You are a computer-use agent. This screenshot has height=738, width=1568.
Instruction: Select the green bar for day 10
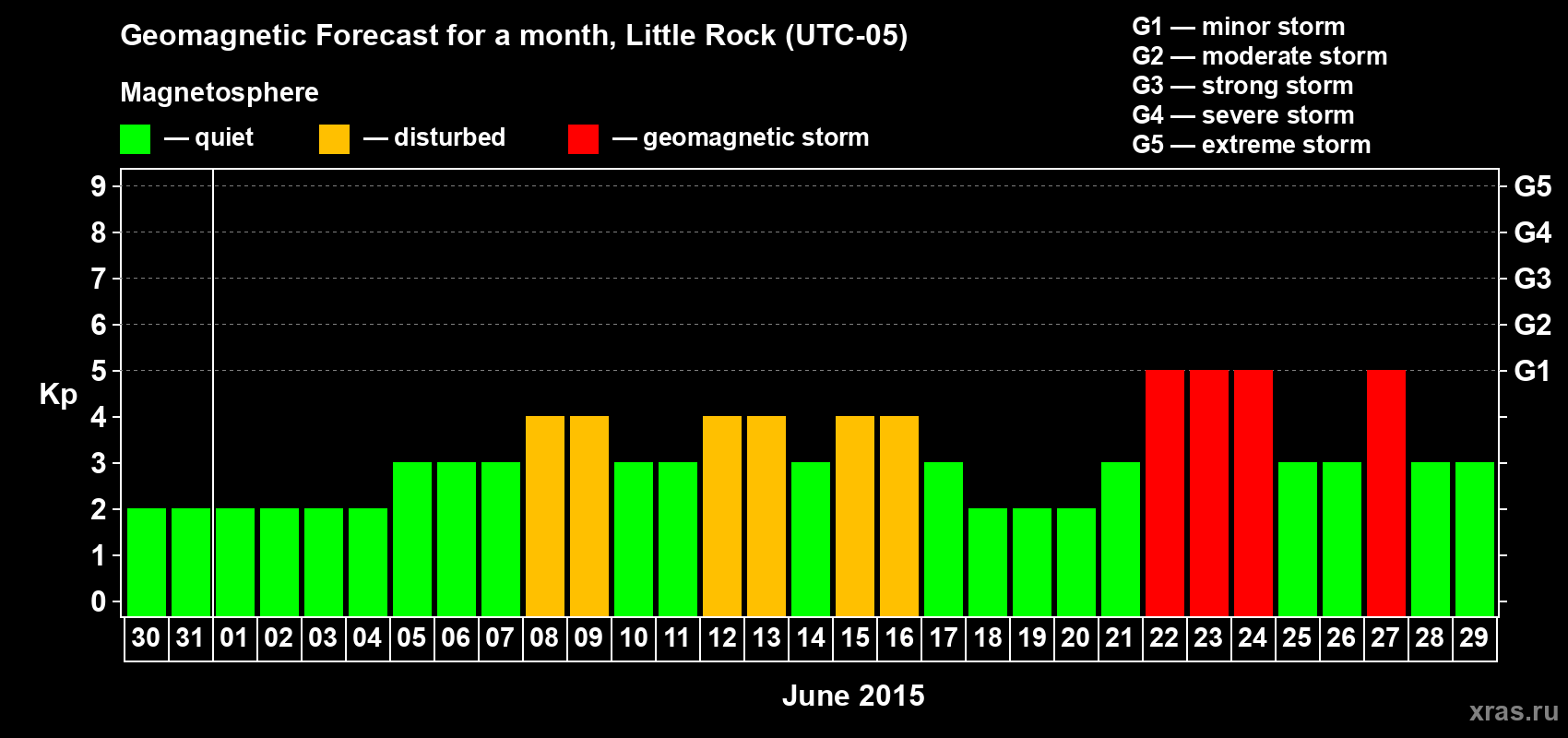click(x=634, y=539)
